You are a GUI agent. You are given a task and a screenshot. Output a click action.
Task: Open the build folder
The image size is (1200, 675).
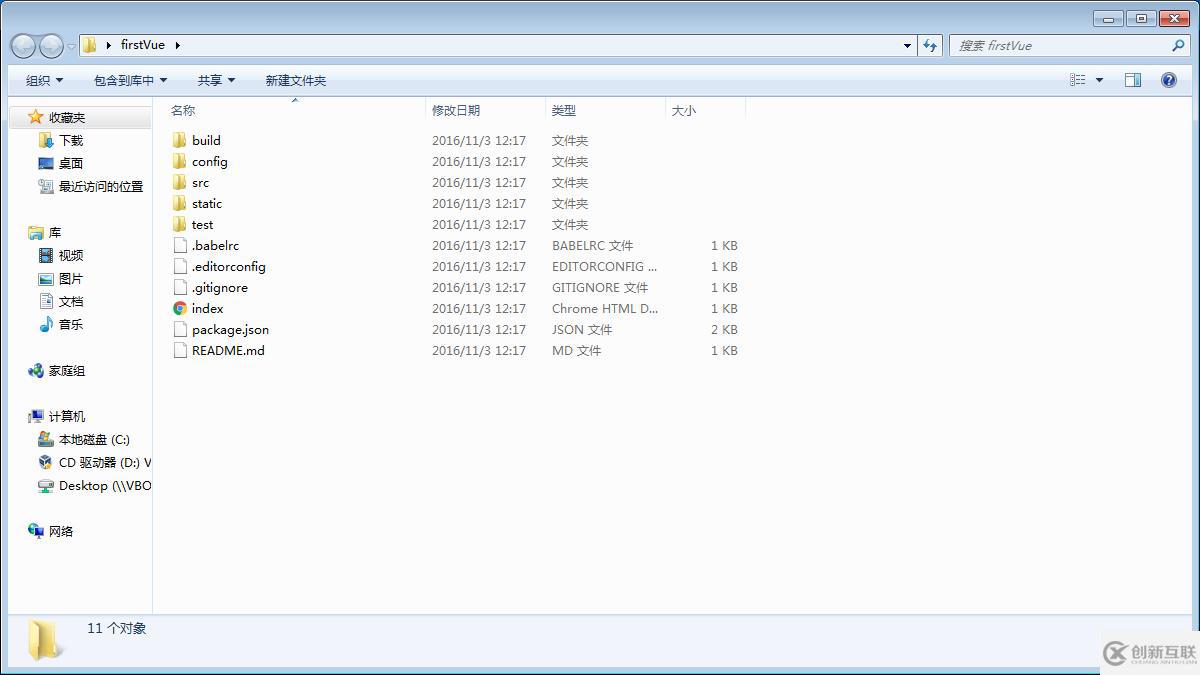pos(206,140)
